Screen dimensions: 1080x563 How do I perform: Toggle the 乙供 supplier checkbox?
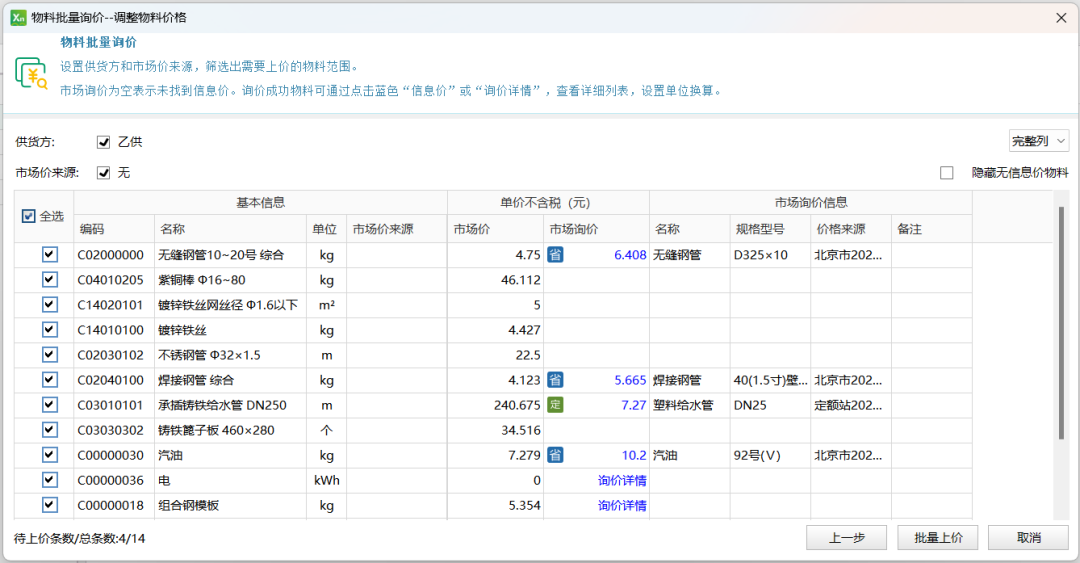(103, 142)
